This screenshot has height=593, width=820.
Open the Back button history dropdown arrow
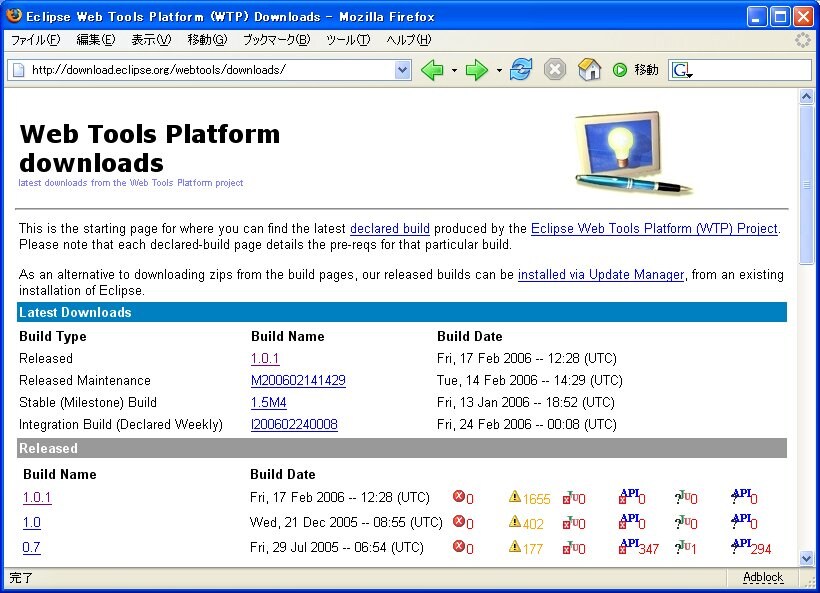click(454, 70)
